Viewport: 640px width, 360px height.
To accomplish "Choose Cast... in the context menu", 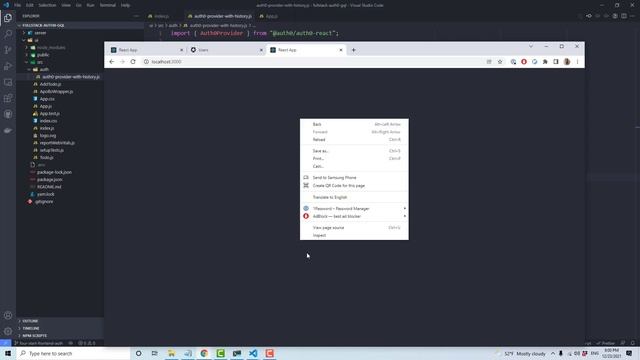I will coord(354,166).
